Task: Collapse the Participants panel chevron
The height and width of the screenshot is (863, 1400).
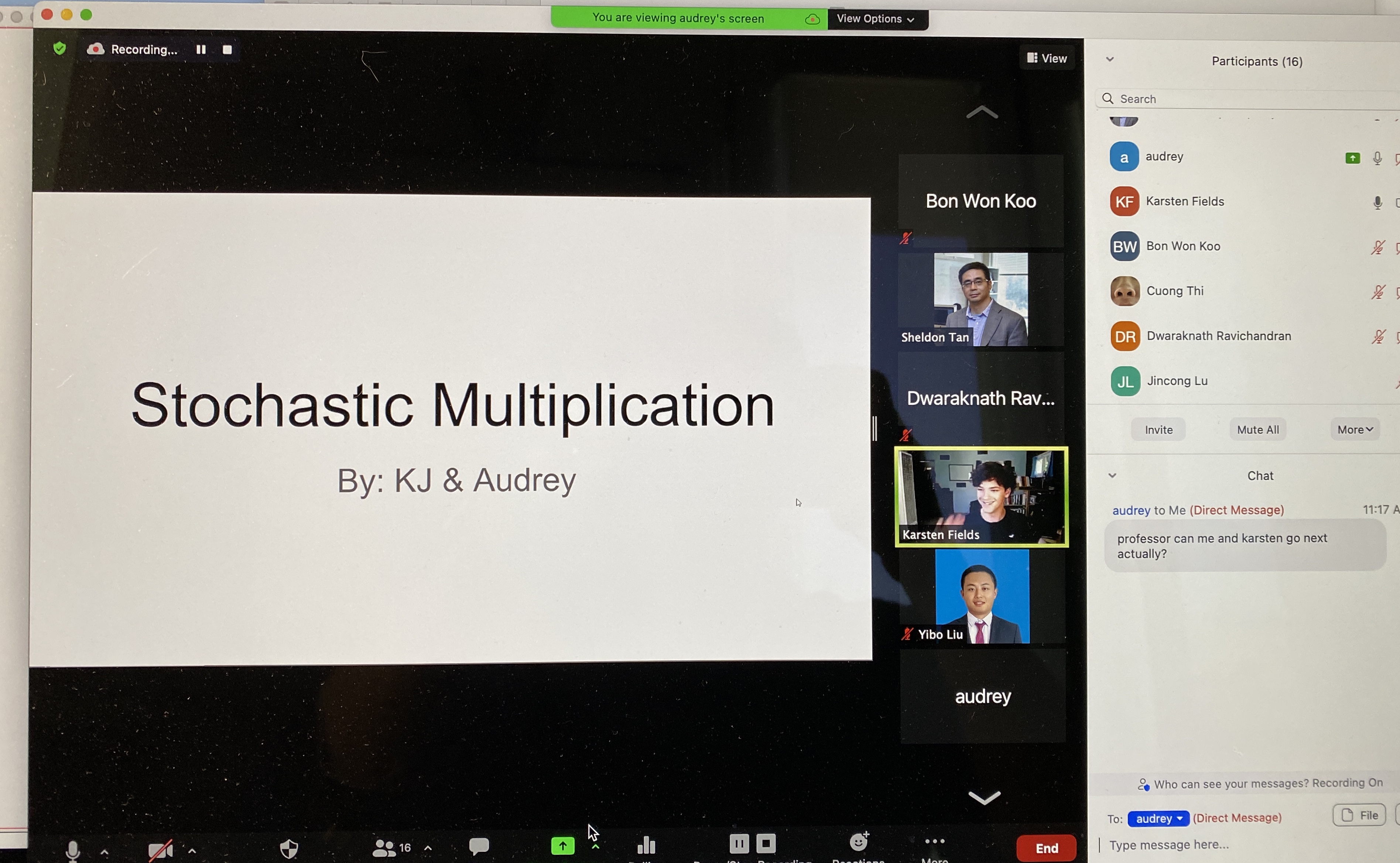Action: coord(1110,59)
